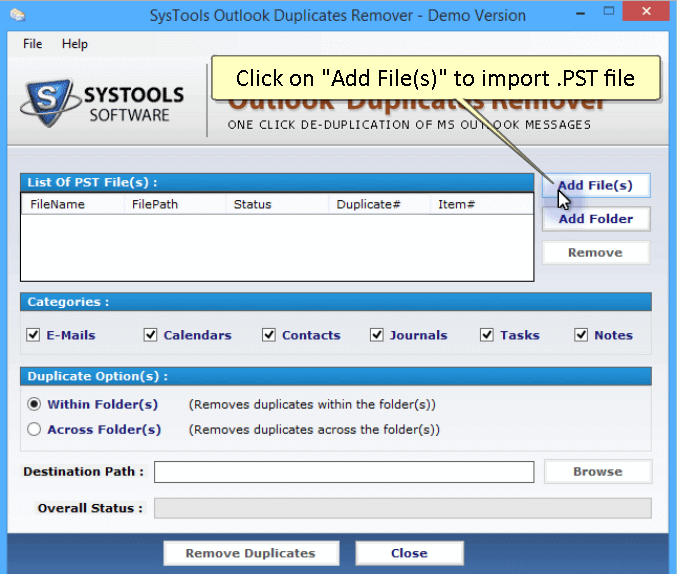Disable the Tasks category checkbox
This screenshot has height=574, width=677.
[487, 335]
